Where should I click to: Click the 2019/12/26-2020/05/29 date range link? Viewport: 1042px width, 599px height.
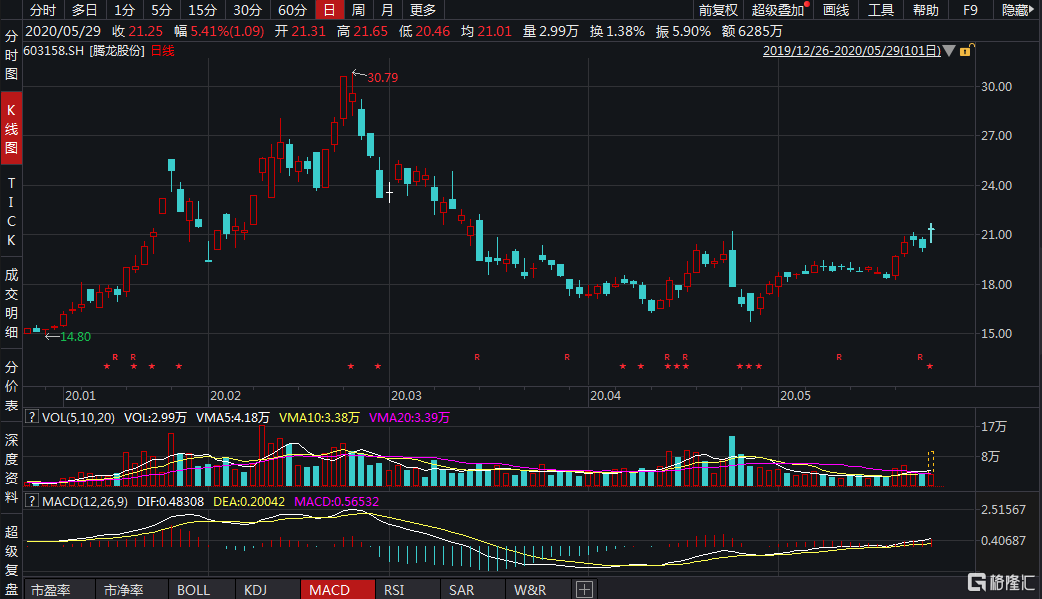pos(852,50)
